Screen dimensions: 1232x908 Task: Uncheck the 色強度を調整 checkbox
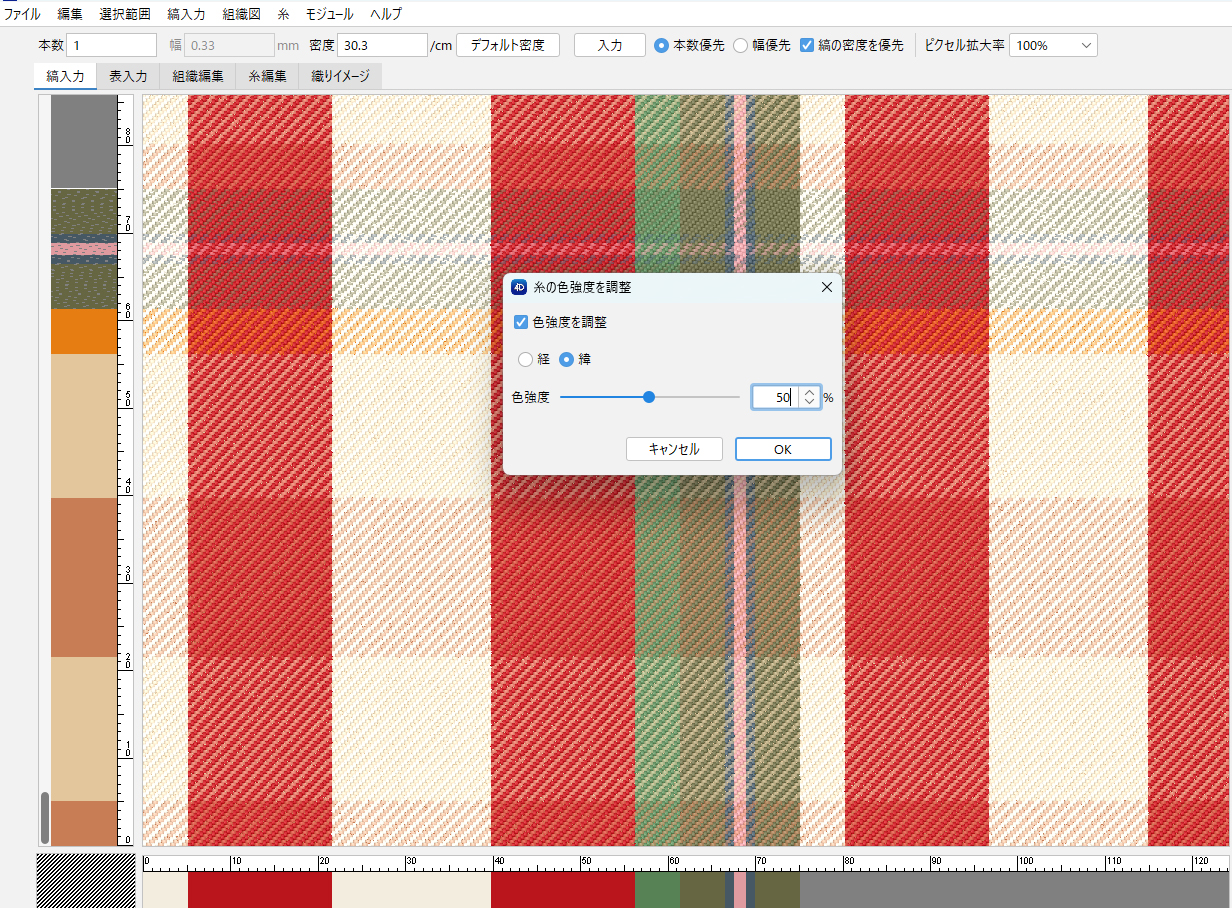(520, 322)
